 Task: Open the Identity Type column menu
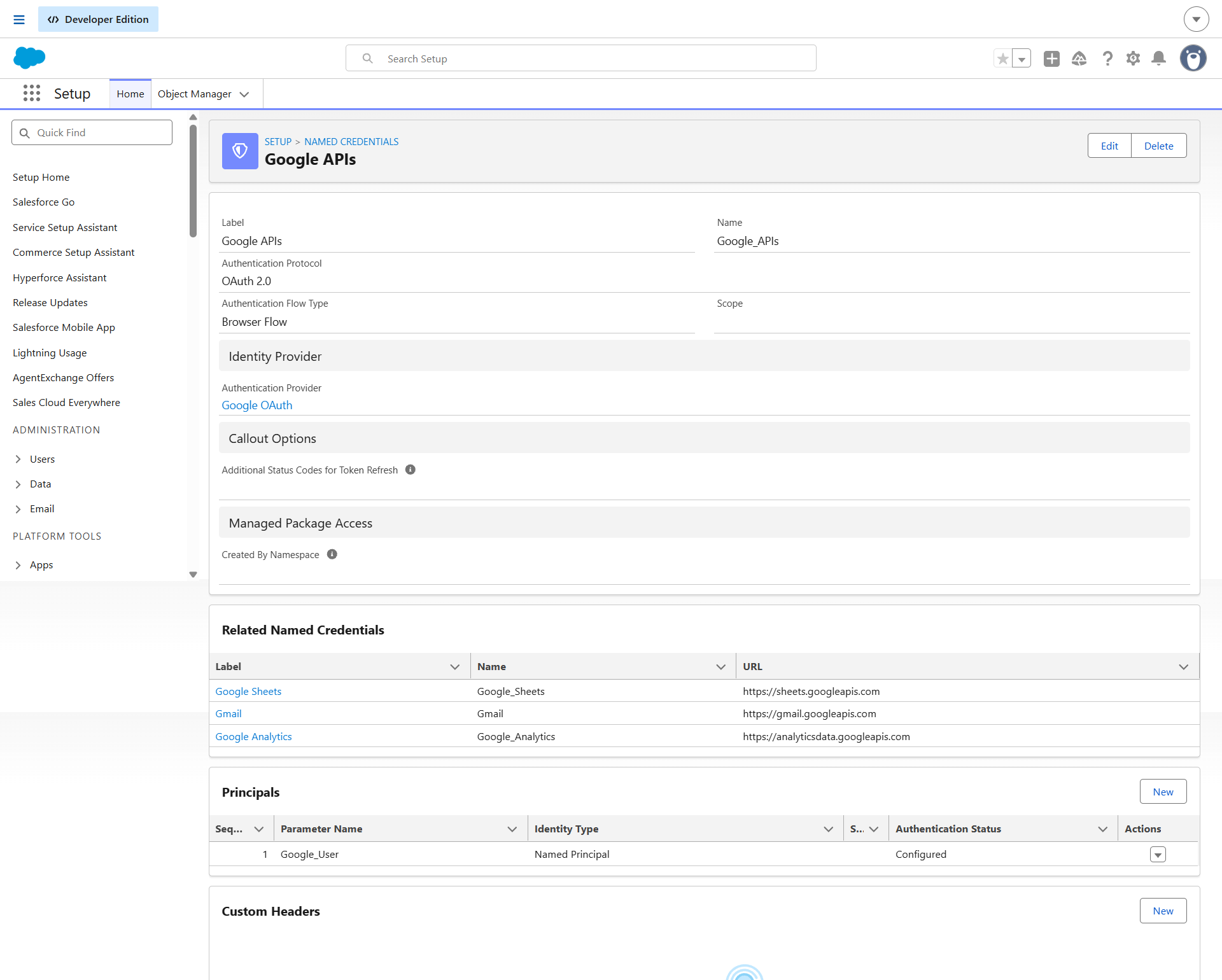pos(829,829)
